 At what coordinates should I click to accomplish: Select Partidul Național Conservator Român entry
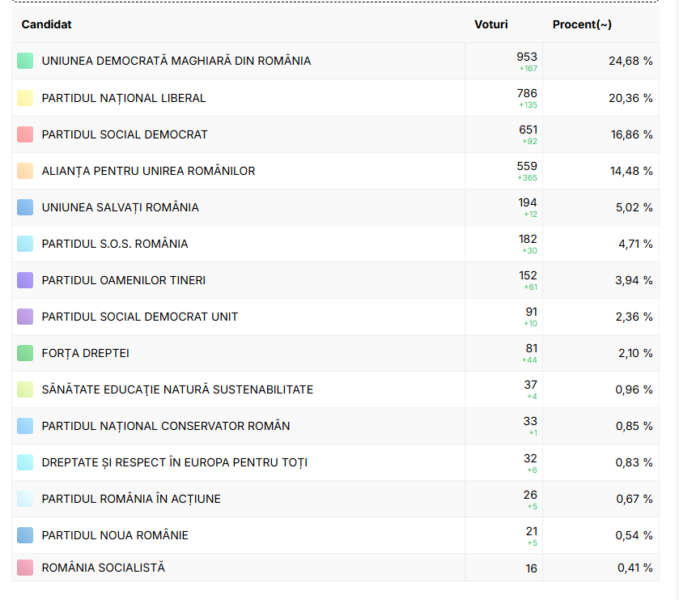click(x=166, y=426)
